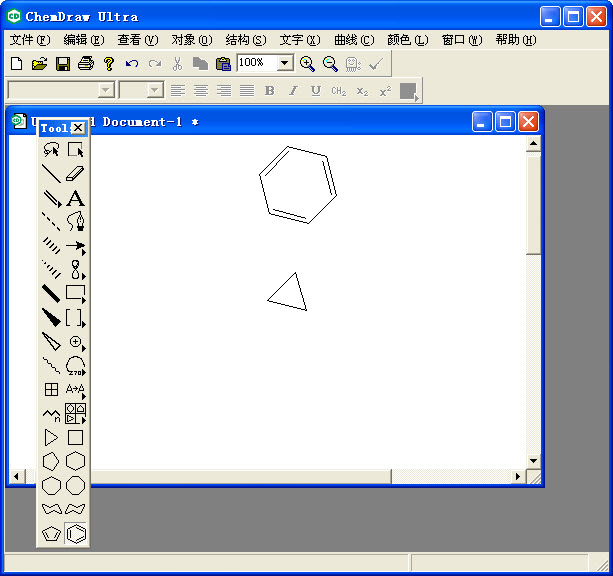Toggle bold text formatting
This screenshot has width=613, height=576.
pyautogui.click(x=269, y=91)
